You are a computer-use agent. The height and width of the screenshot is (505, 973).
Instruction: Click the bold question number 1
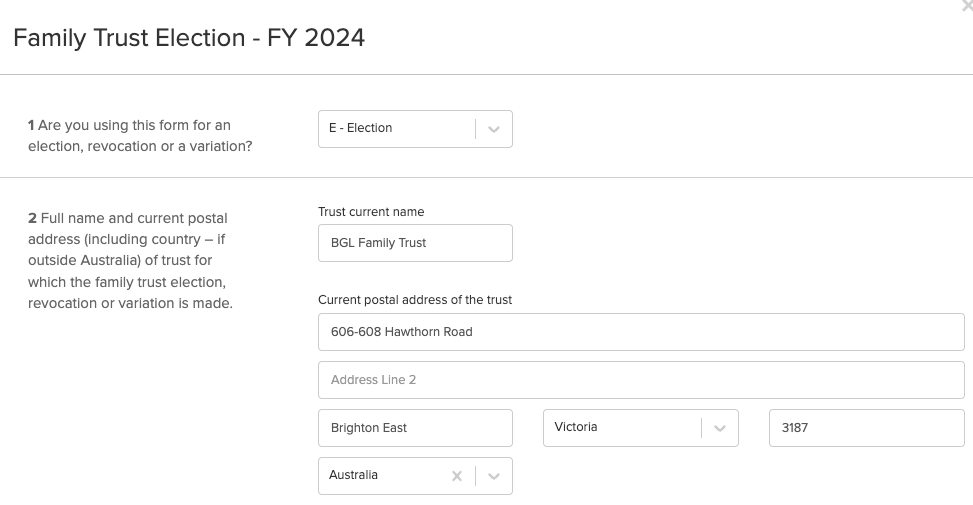click(x=31, y=125)
